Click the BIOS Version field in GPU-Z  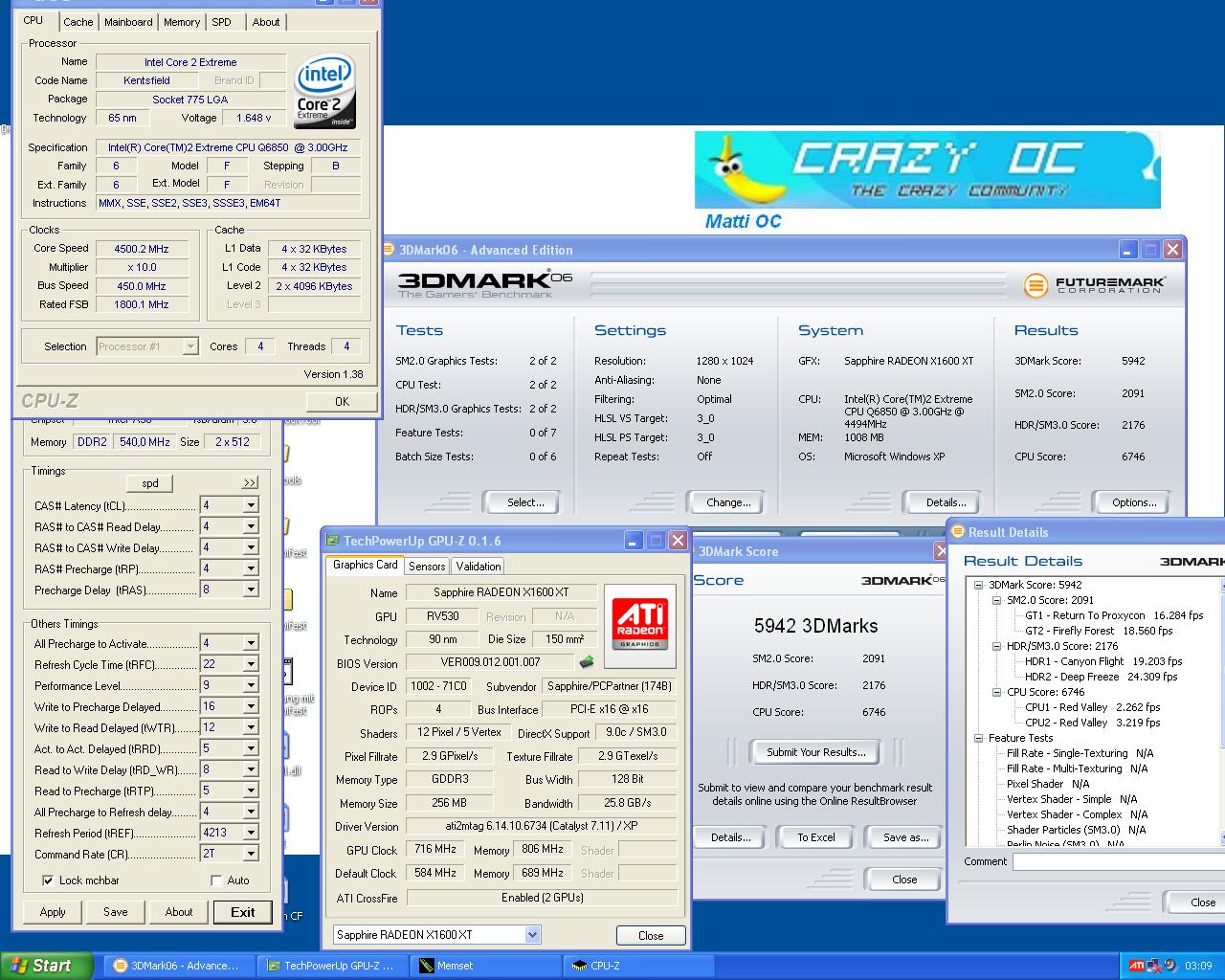point(490,662)
